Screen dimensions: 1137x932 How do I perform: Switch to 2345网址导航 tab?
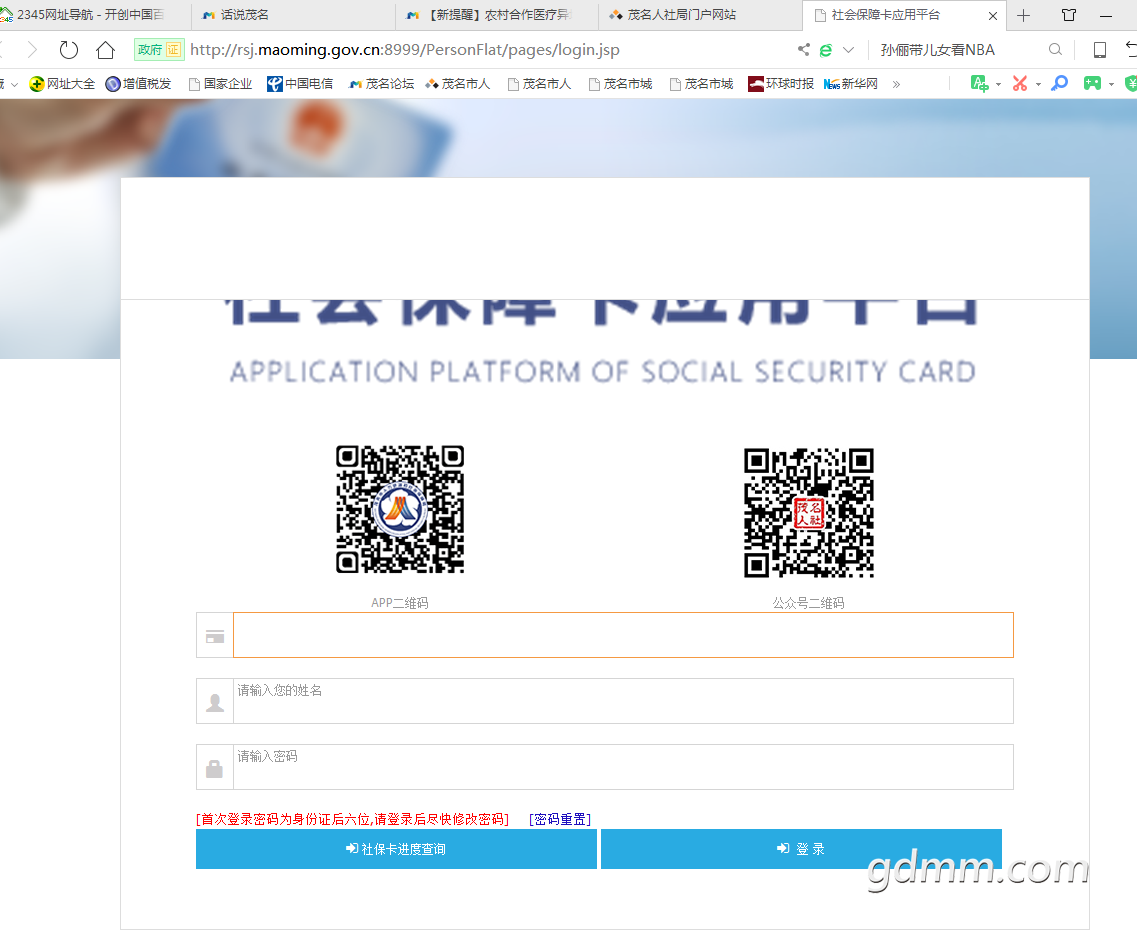[91, 15]
